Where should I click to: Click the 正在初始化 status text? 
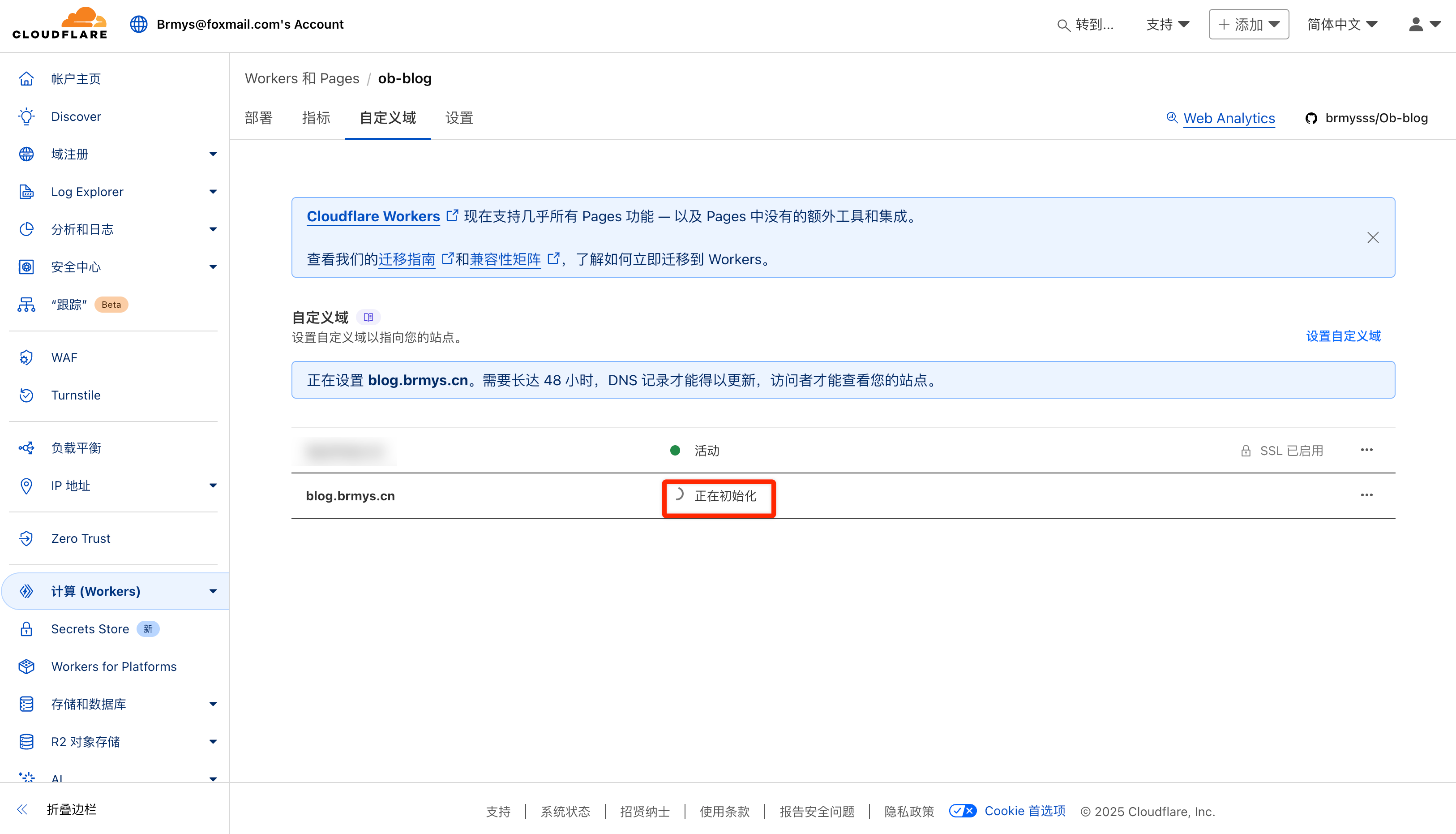[725, 496]
